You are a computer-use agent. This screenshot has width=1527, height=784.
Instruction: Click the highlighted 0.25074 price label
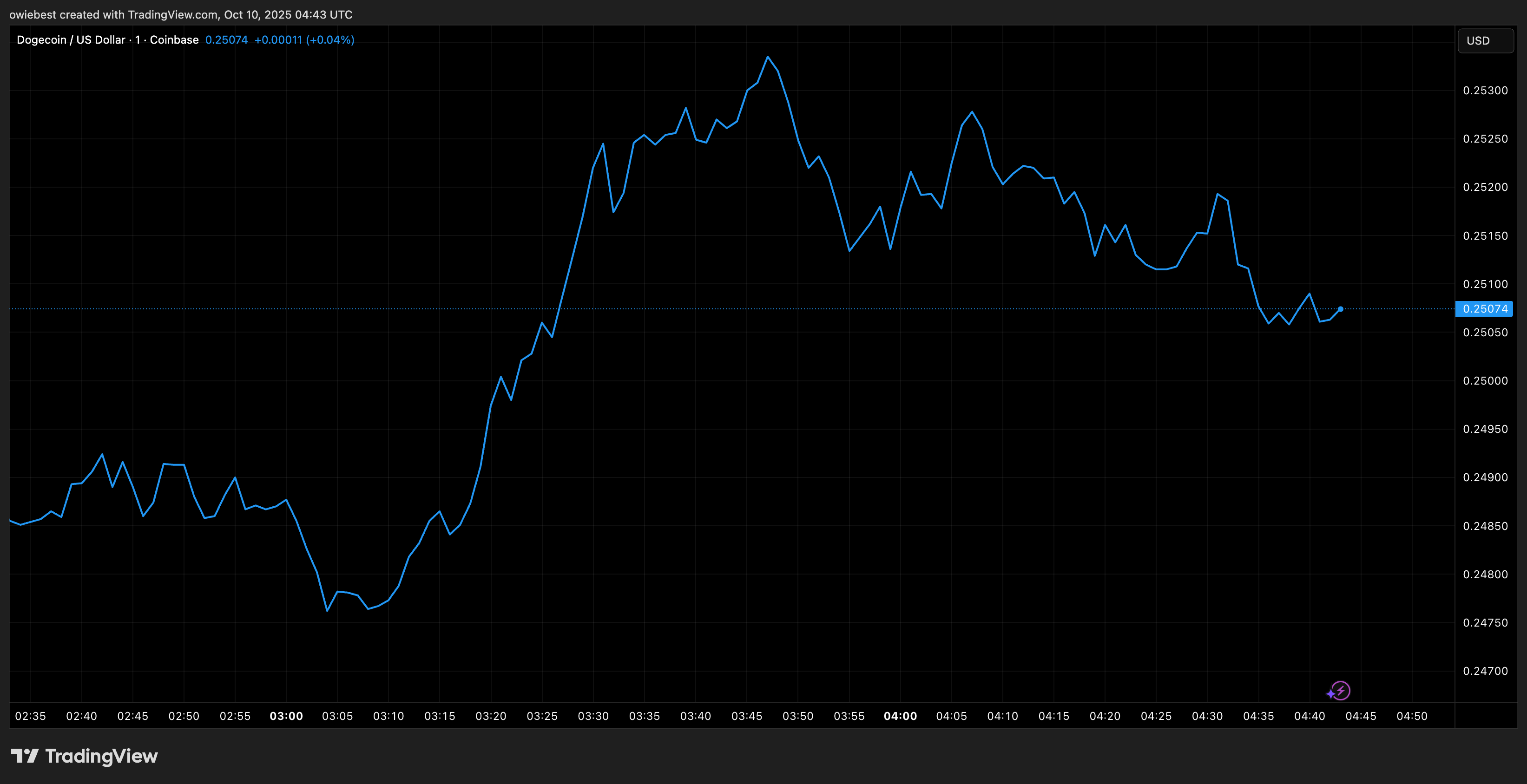click(x=1484, y=309)
